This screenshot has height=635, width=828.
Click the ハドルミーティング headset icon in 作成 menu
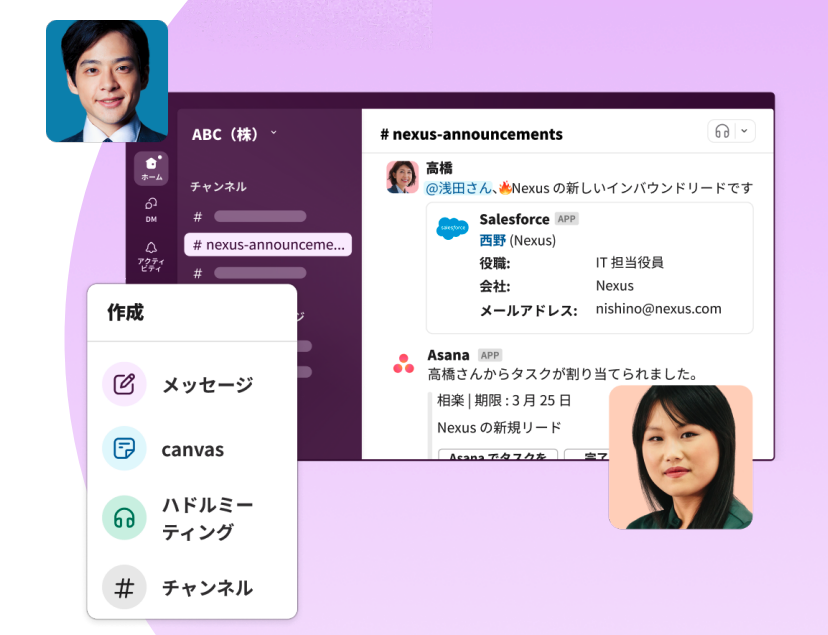point(124,518)
